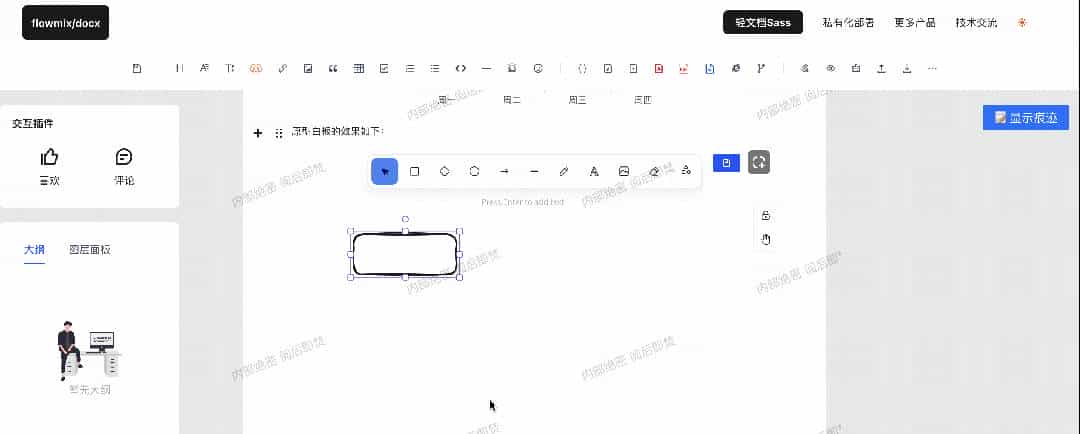Image resolution: width=1080 pixels, height=434 pixels.
Task: Click the plus add-block icon beside paragraph
Action: [258, 133]
